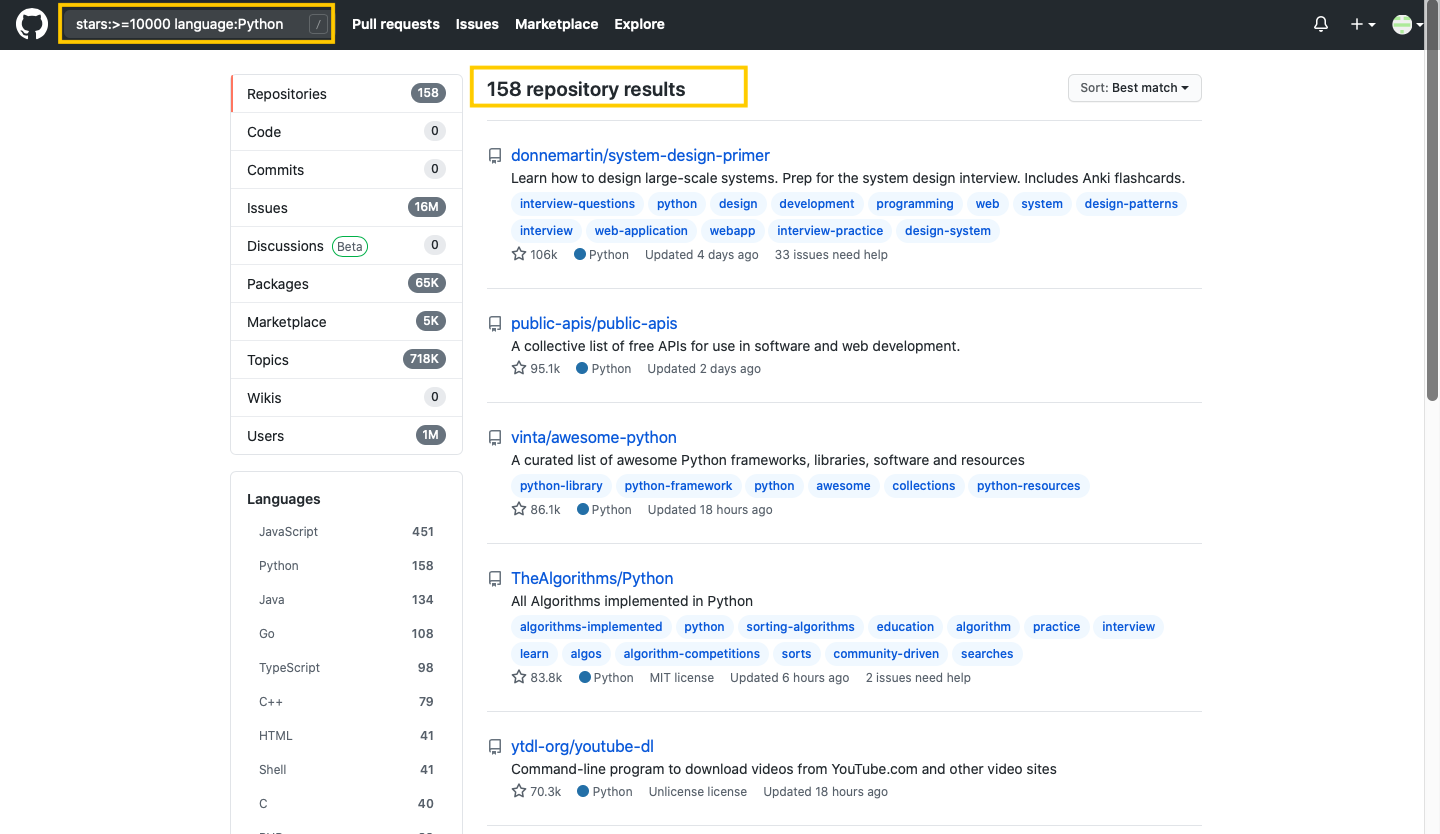The image size is (1440, 834).
Task: Open Explore from the top navigation
Action: click(639, 24)
